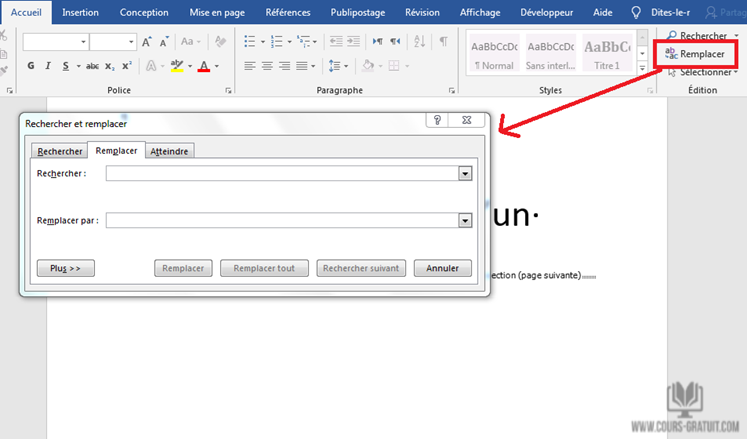The width and height of the screenshot is (747, 439).
Task: Open the font name dropdown
Action: coord(83,42)
